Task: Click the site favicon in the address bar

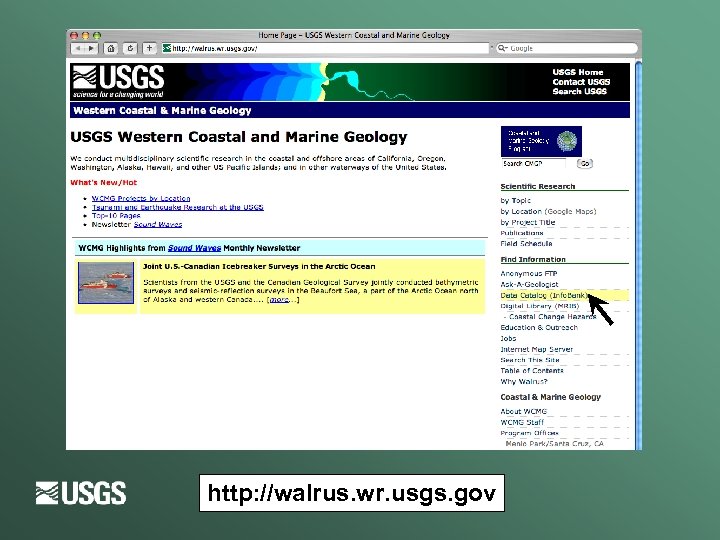Action: click(167, 48)
